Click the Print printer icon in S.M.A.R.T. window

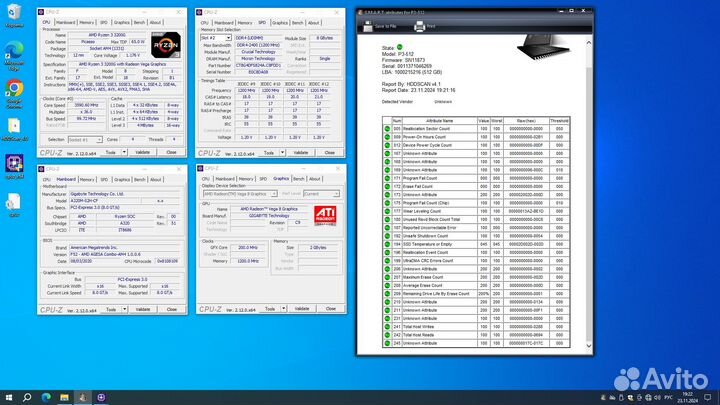(419, 27)
